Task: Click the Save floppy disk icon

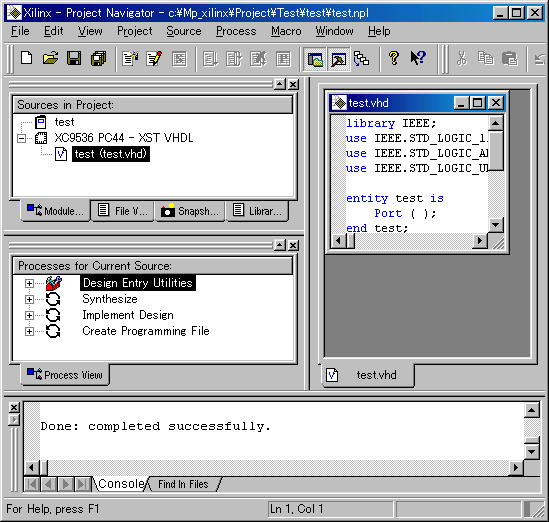Action: click(74, 58)
